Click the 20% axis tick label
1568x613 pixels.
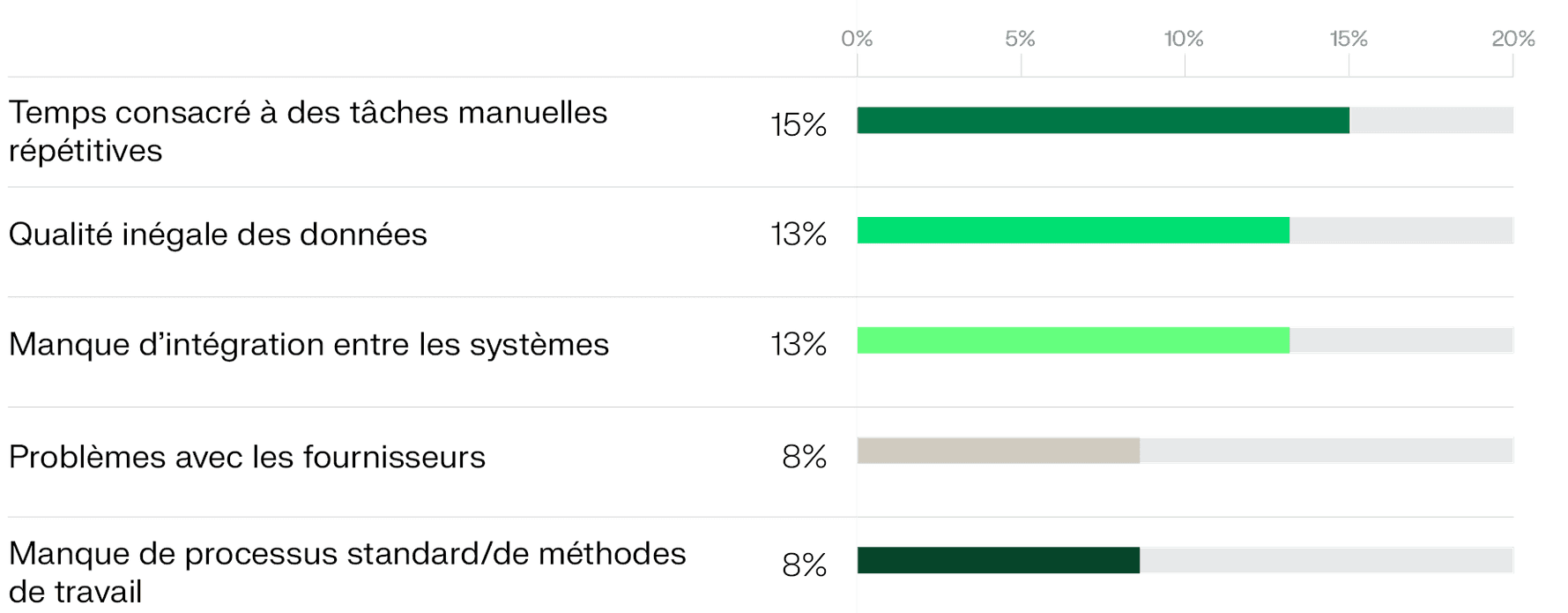click(x=1513, y=39)
